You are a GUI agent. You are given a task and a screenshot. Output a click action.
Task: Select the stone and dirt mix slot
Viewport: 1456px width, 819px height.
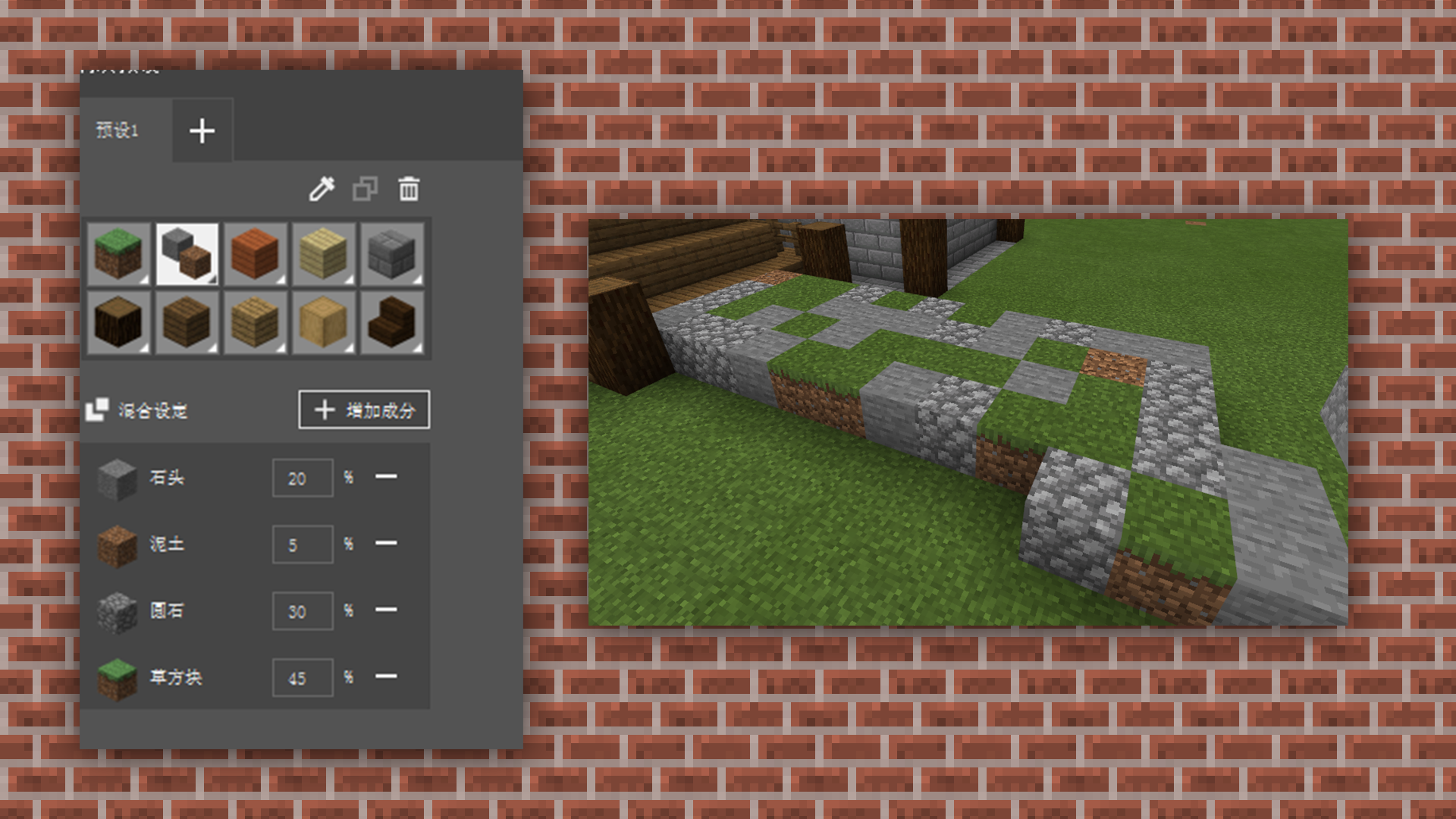(x=187, y=254)
